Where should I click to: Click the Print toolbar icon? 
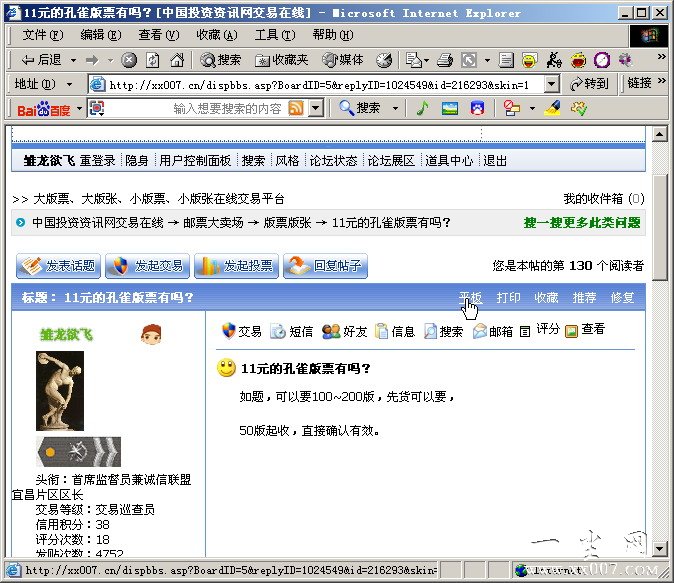click(445, 60)
